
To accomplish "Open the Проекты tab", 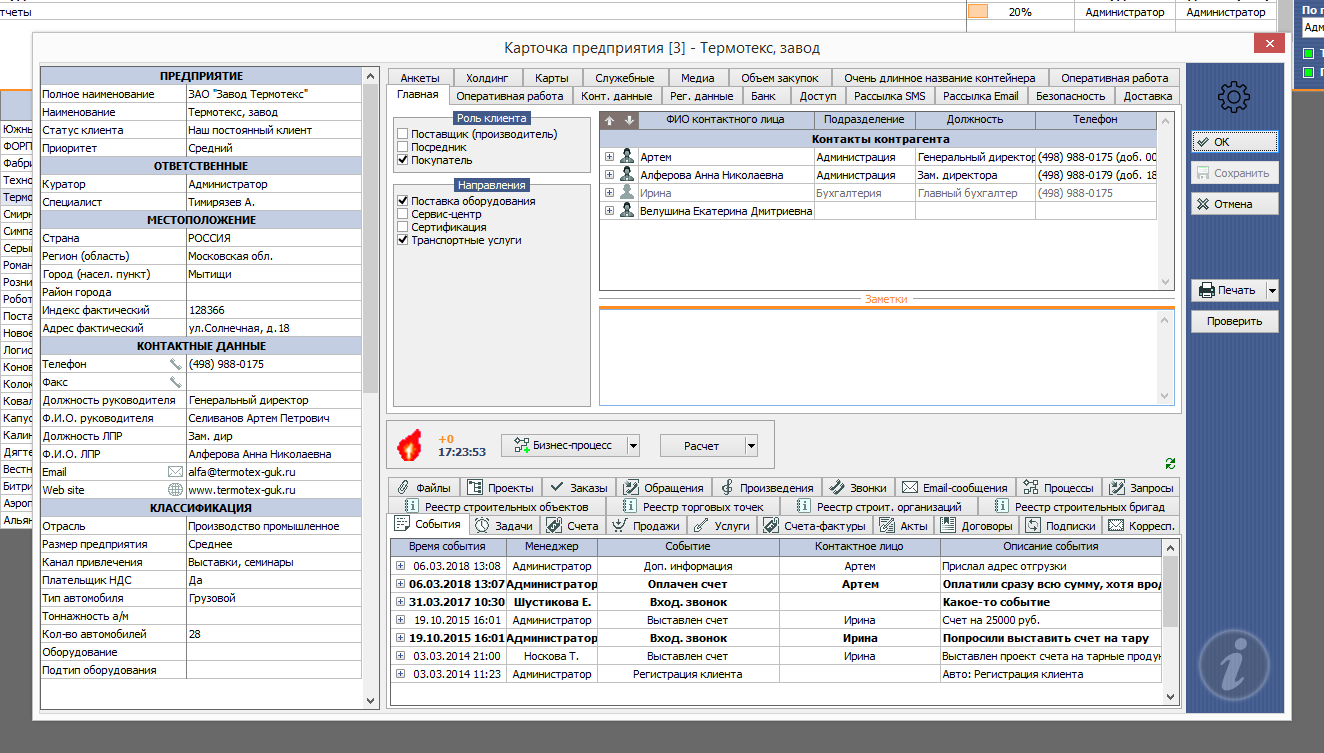I will [502, 488].
